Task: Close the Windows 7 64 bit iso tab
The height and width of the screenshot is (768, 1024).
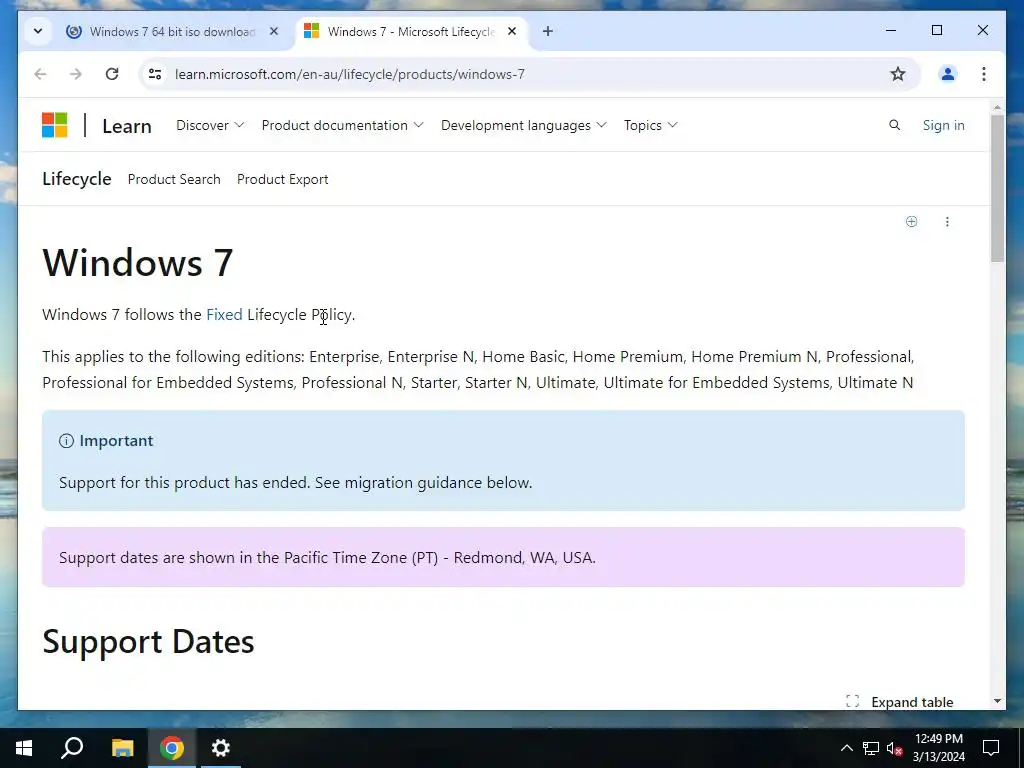Action: [x=274, y=31]
